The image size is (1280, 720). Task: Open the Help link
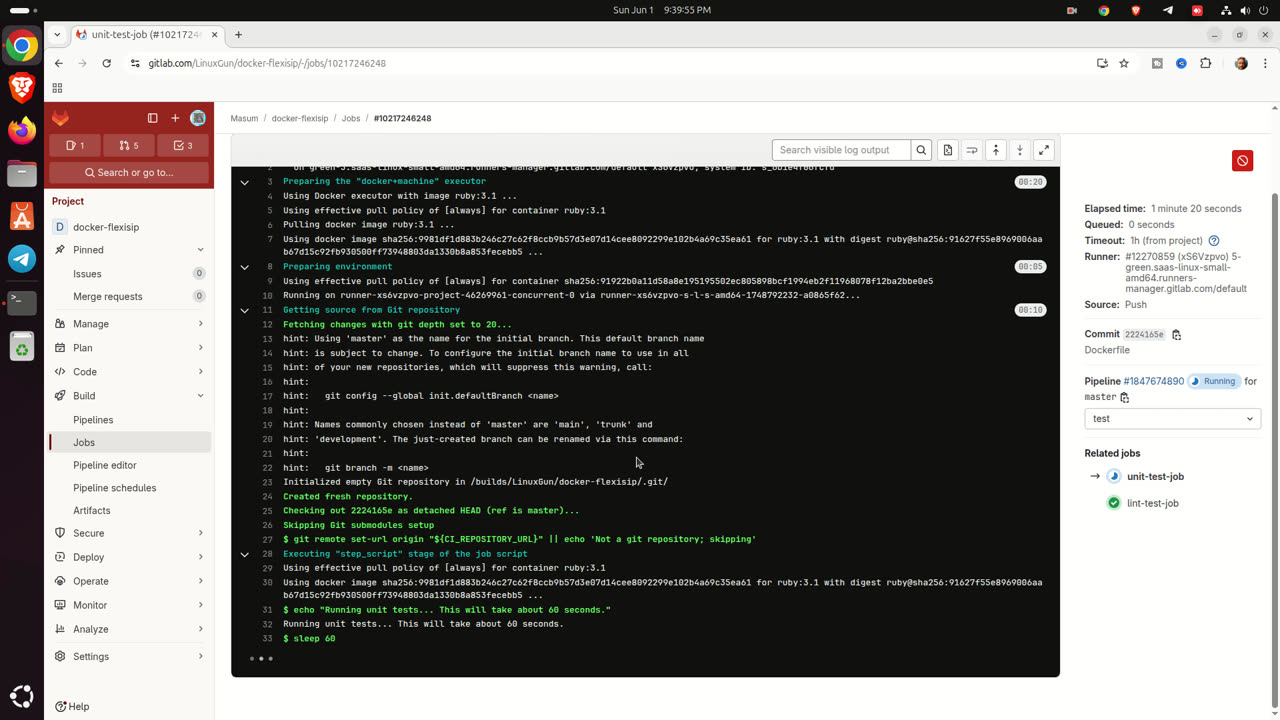[72, 706]
